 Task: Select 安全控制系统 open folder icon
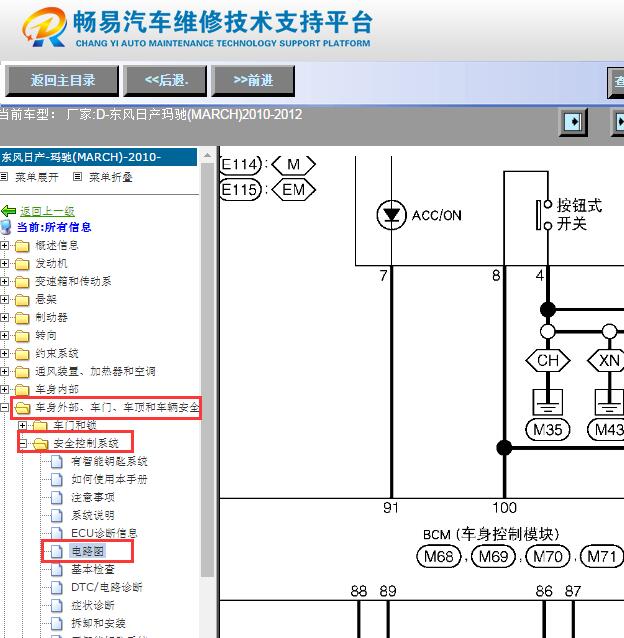pyautogui.click(x=40, y=444)
